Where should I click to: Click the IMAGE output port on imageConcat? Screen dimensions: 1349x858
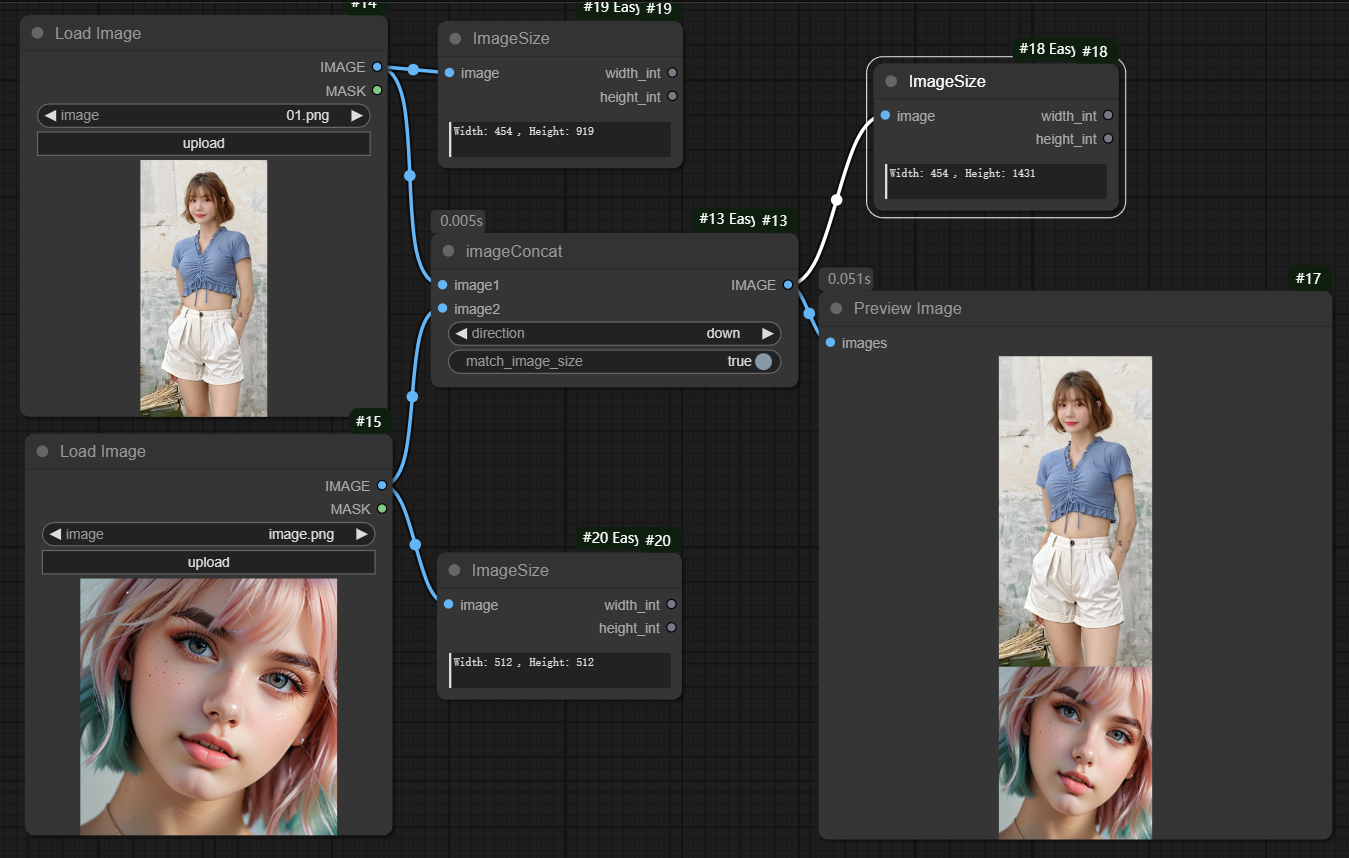(x=788, y=285)
